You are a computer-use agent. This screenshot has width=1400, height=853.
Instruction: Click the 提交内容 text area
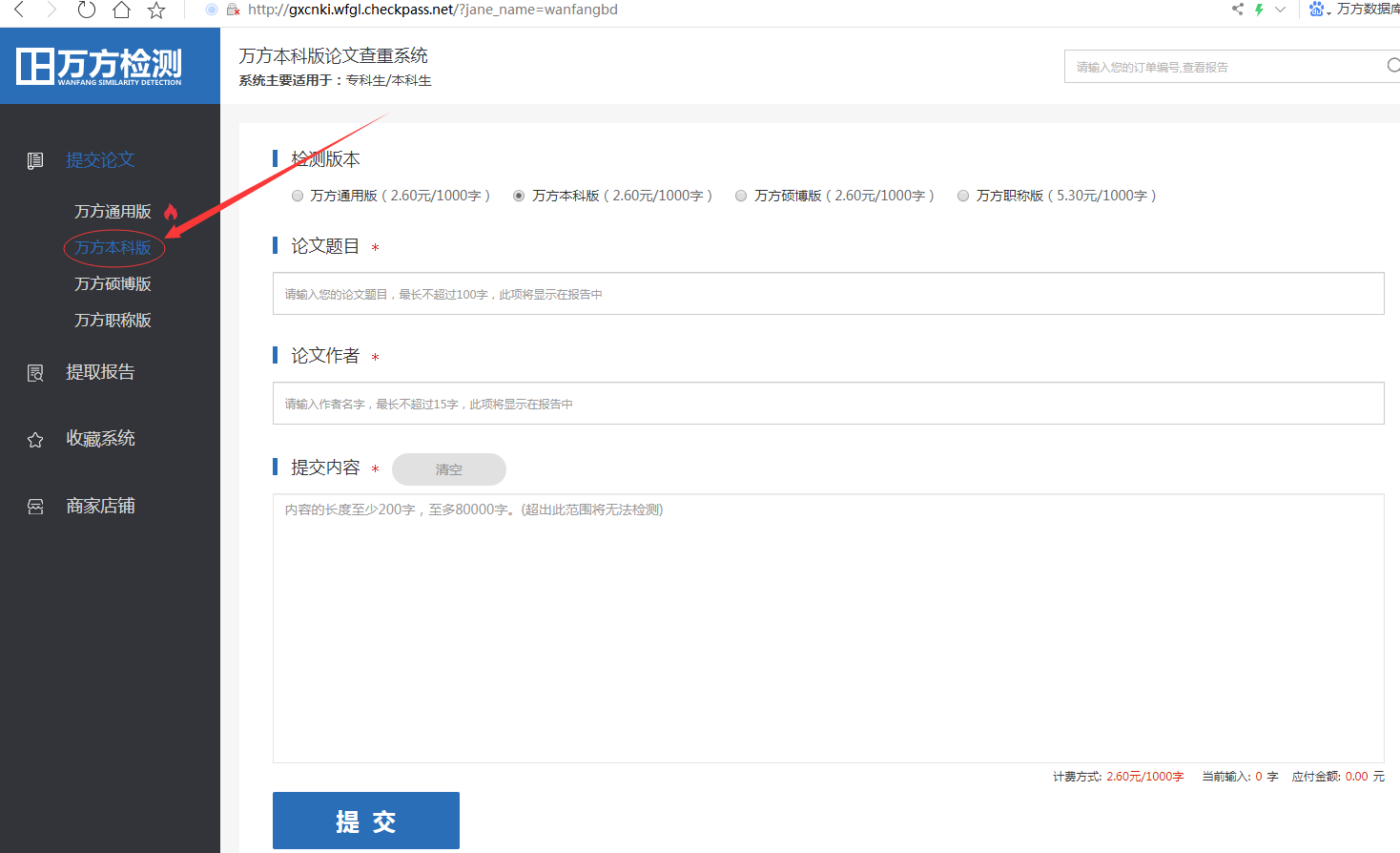coord(828,629)
